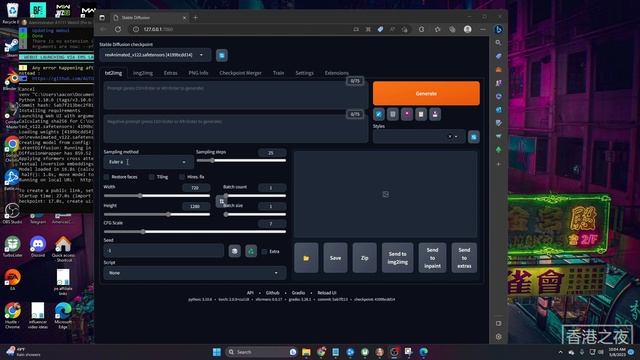The width and height of the screenshot is (640, 360).
Task: Open OBS Studio desktop icon
Action: 12,213
